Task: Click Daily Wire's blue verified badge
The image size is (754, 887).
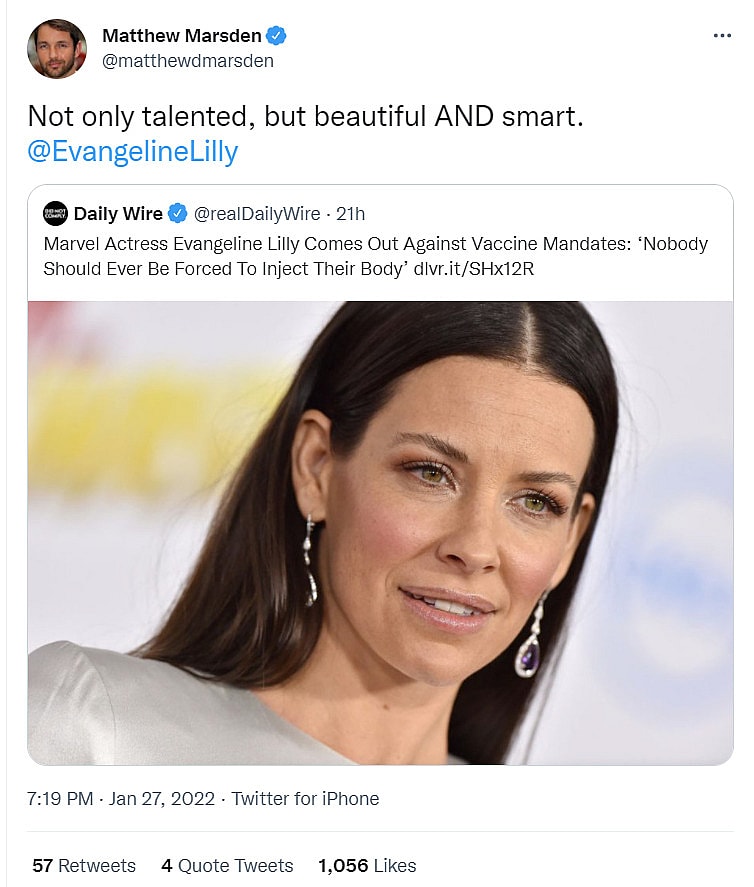Action: [177, 213]
